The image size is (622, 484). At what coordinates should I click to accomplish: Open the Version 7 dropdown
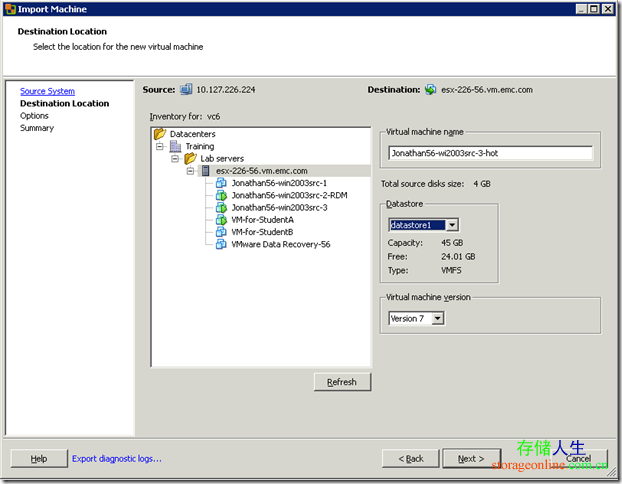click(x=438, y=318)
